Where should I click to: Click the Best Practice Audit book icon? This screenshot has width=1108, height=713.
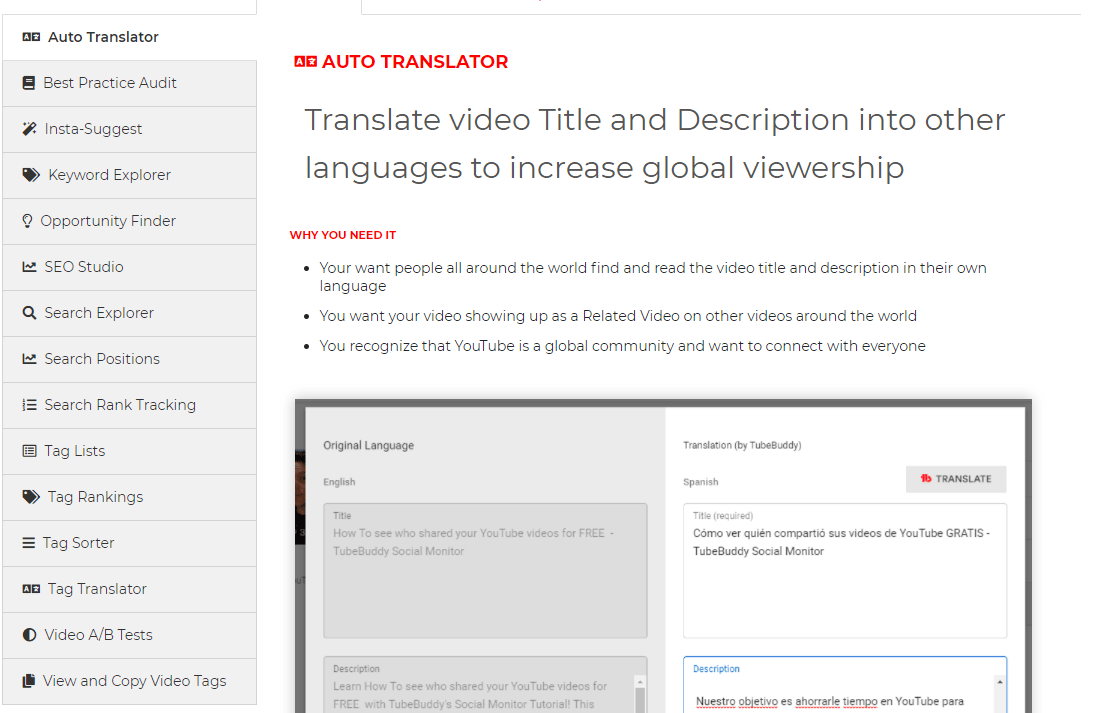pos(29,83)
